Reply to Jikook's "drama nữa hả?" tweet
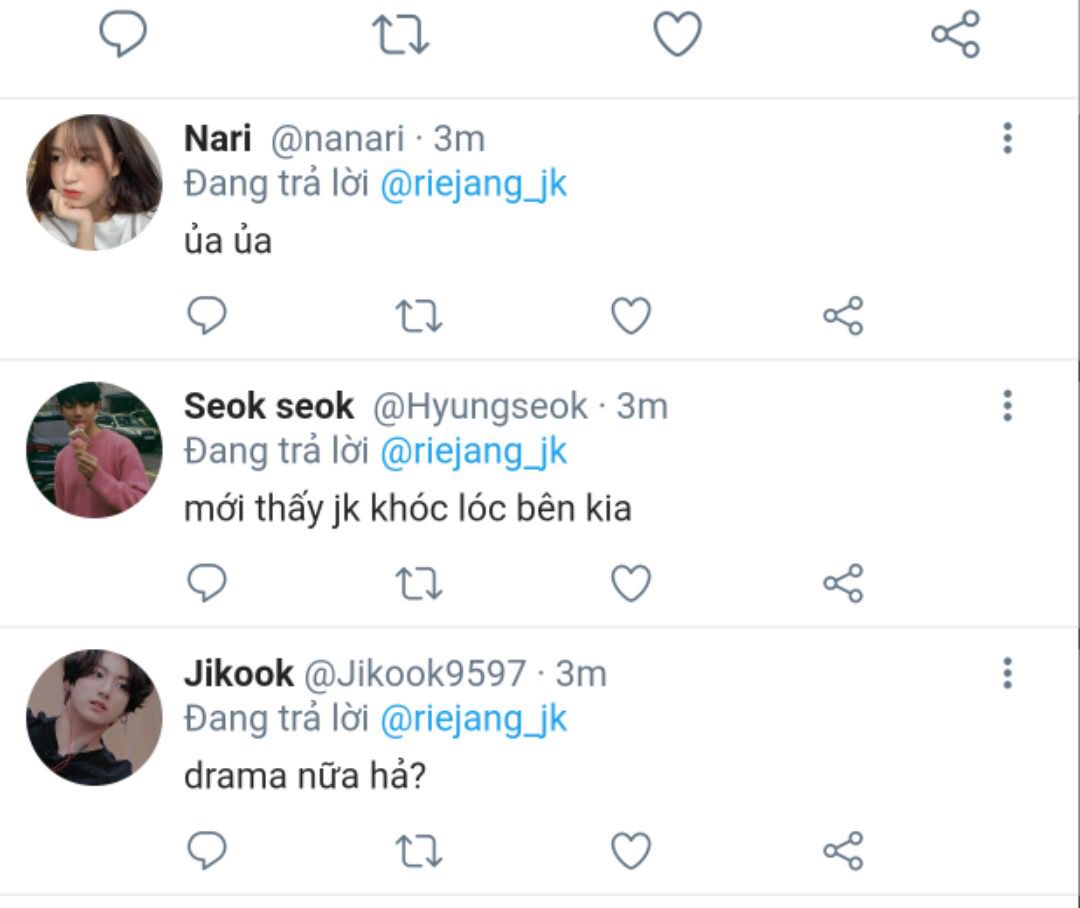This screenshot has width=1080, height=908. pyautogui.click(x=207, y=851)
